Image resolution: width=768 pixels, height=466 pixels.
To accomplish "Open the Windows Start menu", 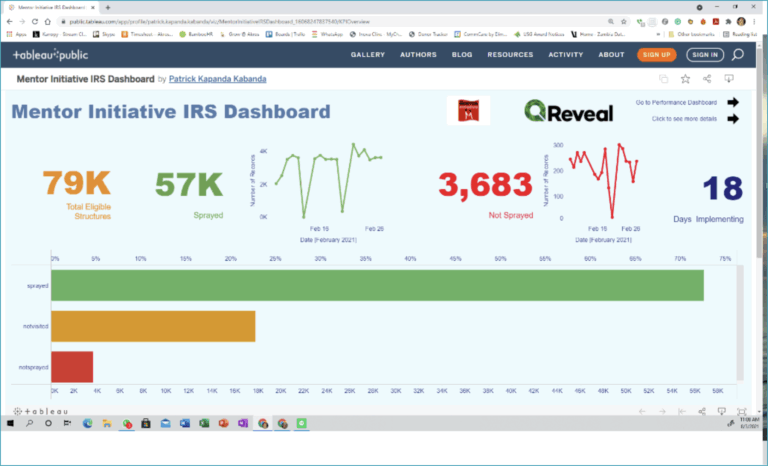I will pos(12,424).
